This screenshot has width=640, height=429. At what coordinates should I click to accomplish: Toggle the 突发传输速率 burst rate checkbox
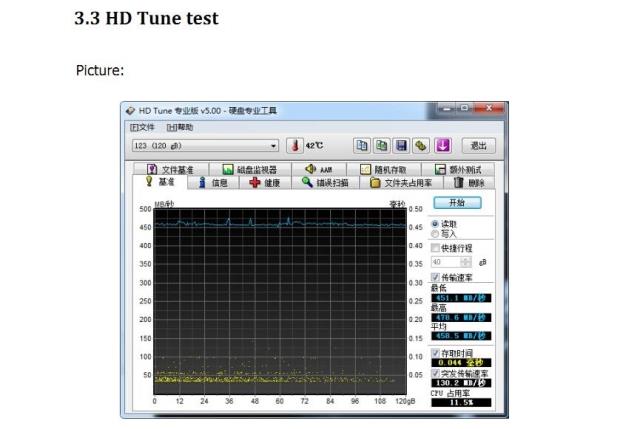point(436,373)
